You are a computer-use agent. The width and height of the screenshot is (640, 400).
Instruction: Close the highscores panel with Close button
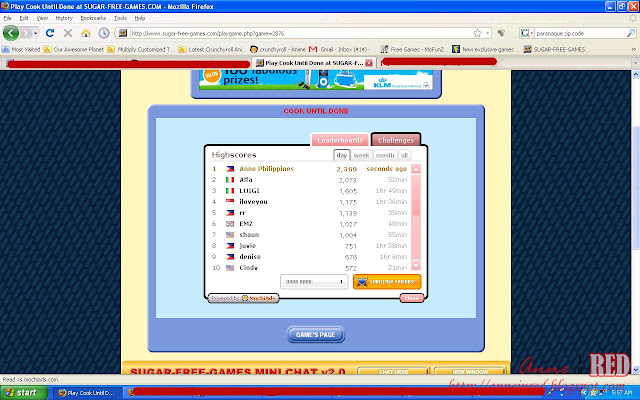[411, 298]
